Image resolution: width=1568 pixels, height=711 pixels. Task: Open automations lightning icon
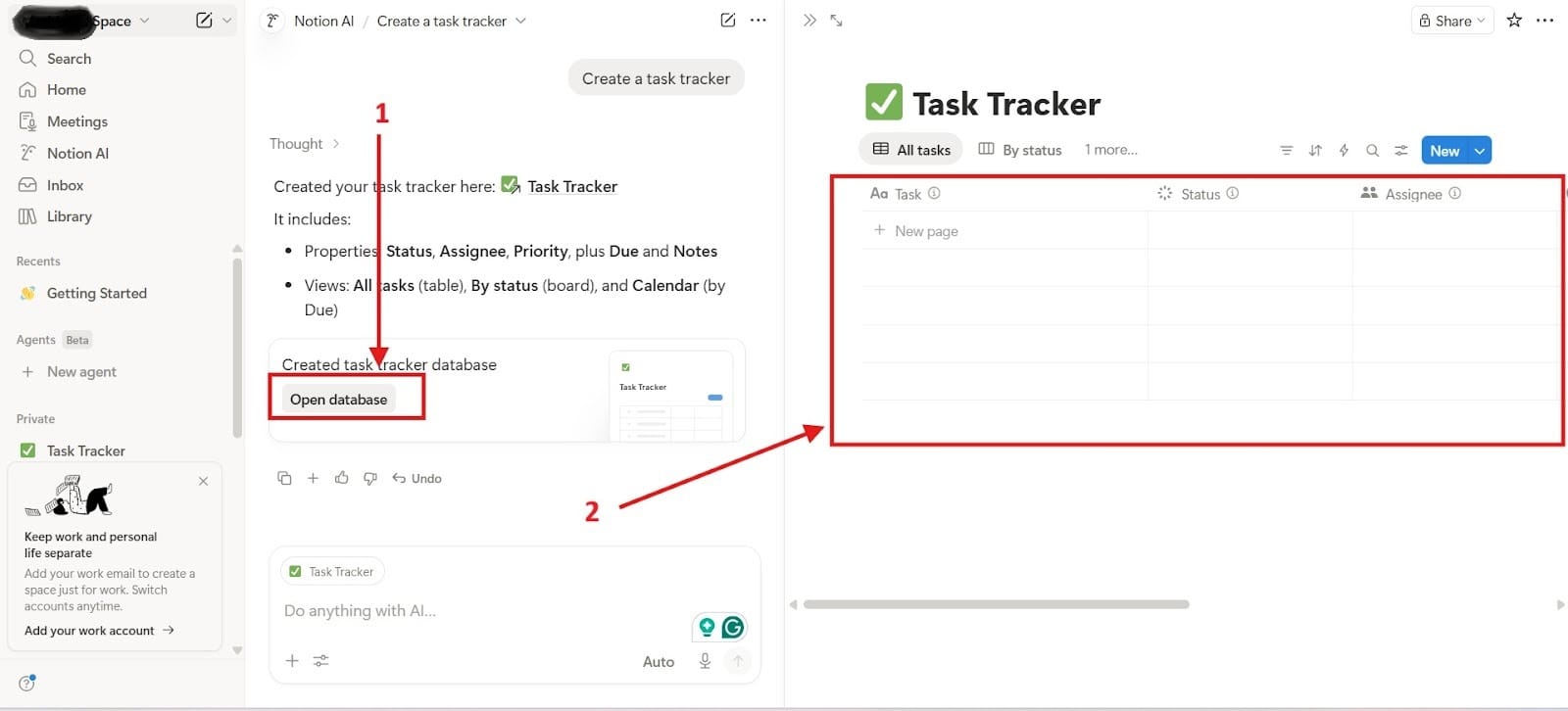tap(1345, 151)
